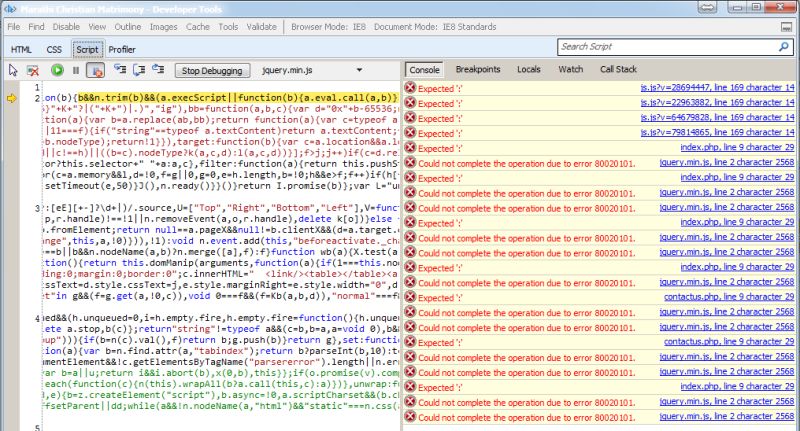Click error icon beside js.js?v=22963882 entry
Viewport: 800px width, 431px height.
(x=410, y=103)
